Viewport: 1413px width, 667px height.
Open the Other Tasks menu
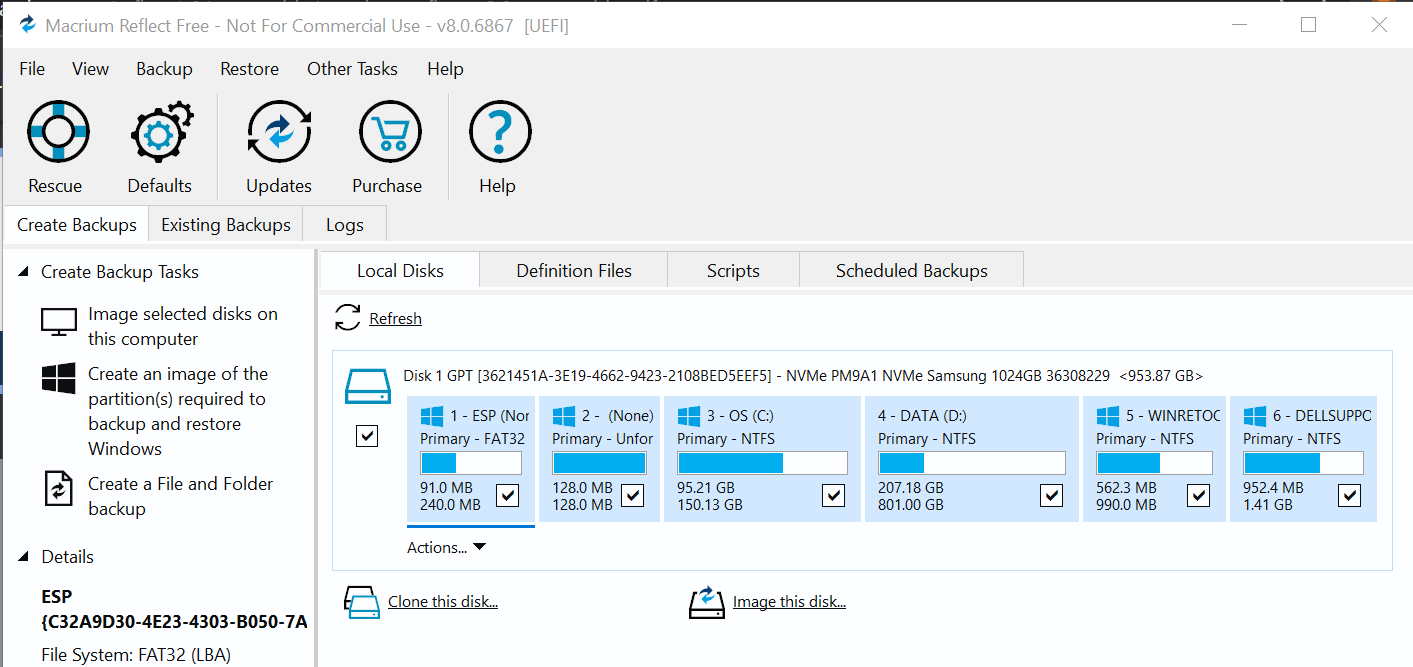[352, 69]
